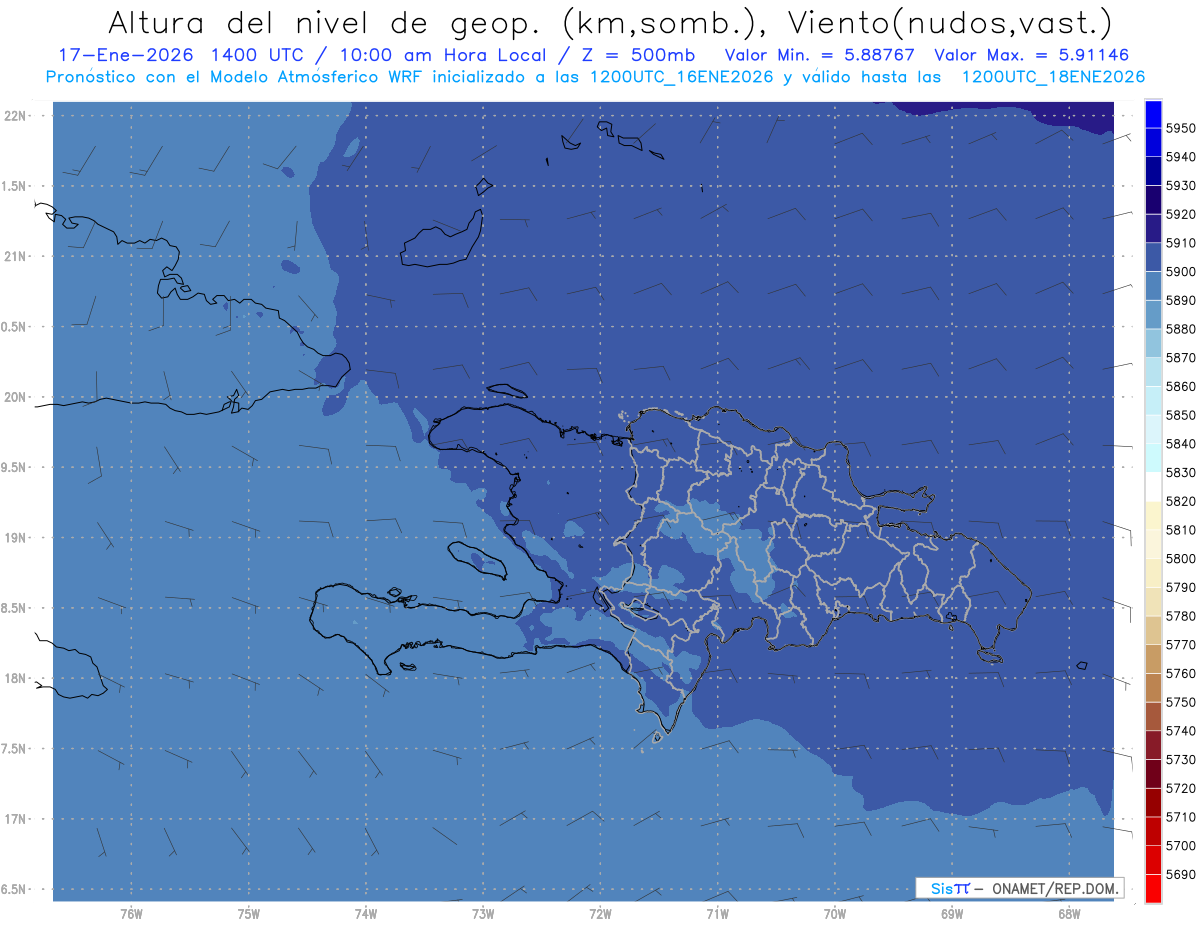This screenshot has height=927, width=1200.
Task: Click the '5750' color bar label
Action: [1181, 702]
